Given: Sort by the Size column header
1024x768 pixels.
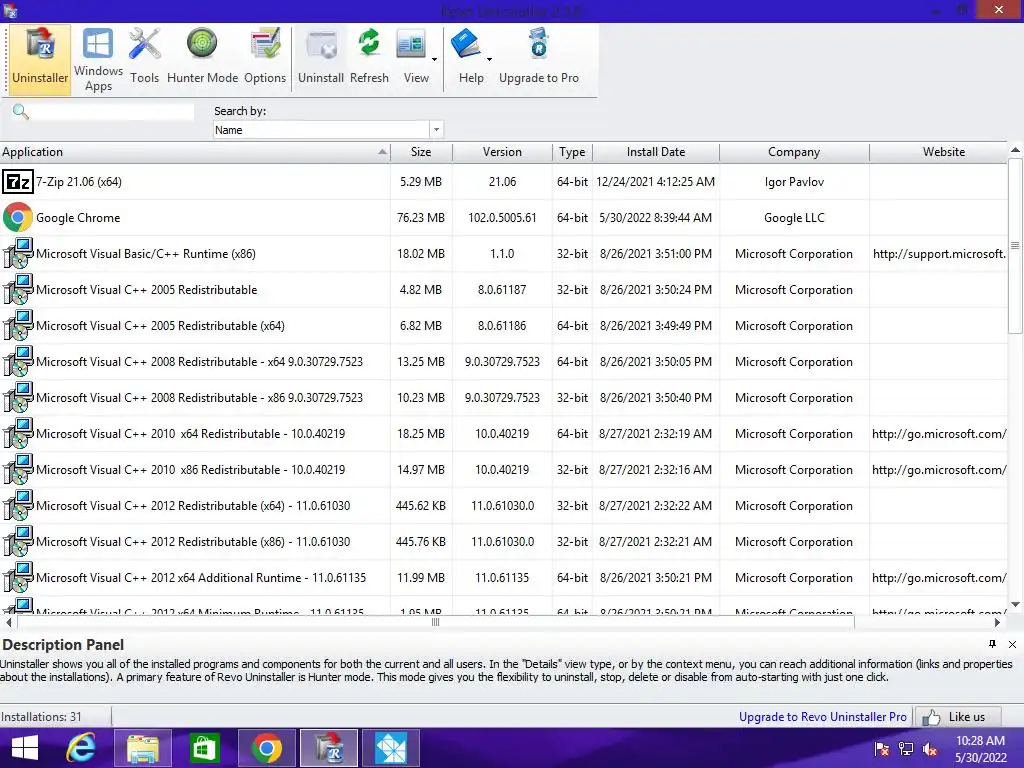Looking at the screenshot, I should (421, 152).
